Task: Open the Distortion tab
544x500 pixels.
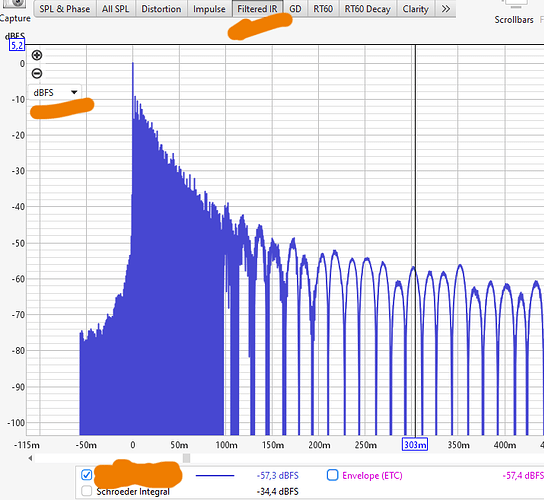Action: click(161, 9)
